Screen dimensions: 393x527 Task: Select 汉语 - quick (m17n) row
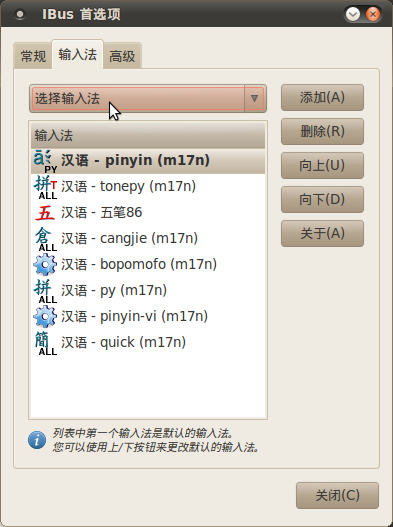coord(148,343)
